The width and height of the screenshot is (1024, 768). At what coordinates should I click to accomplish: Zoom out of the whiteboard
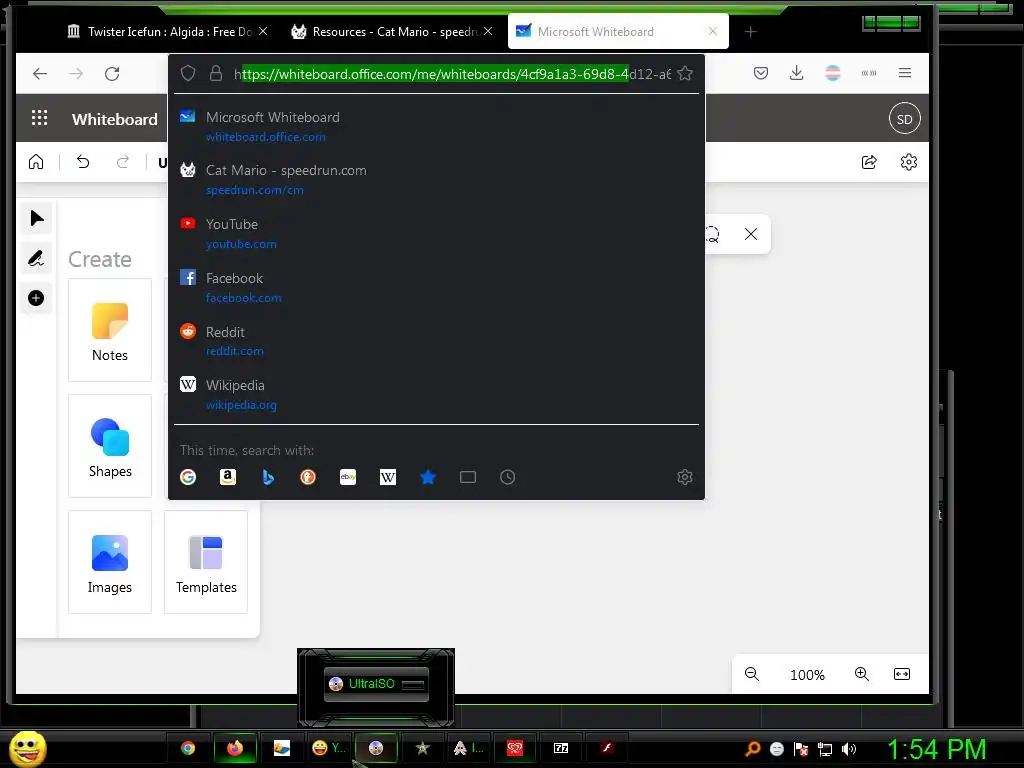752,674
